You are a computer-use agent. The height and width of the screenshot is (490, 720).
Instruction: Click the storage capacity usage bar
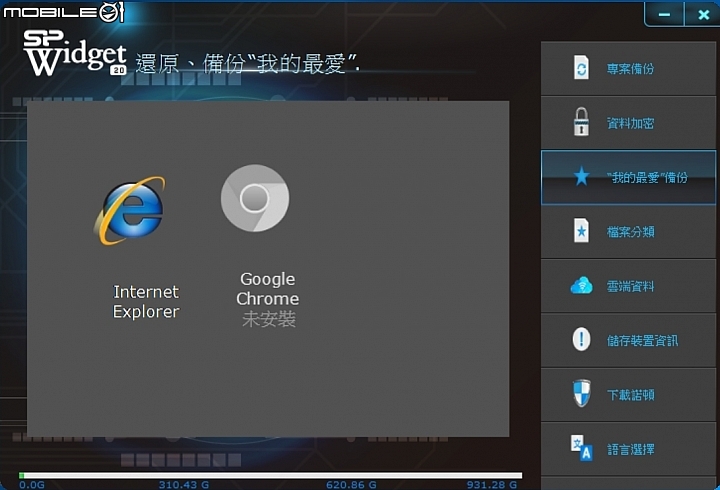tap(270, 475)
